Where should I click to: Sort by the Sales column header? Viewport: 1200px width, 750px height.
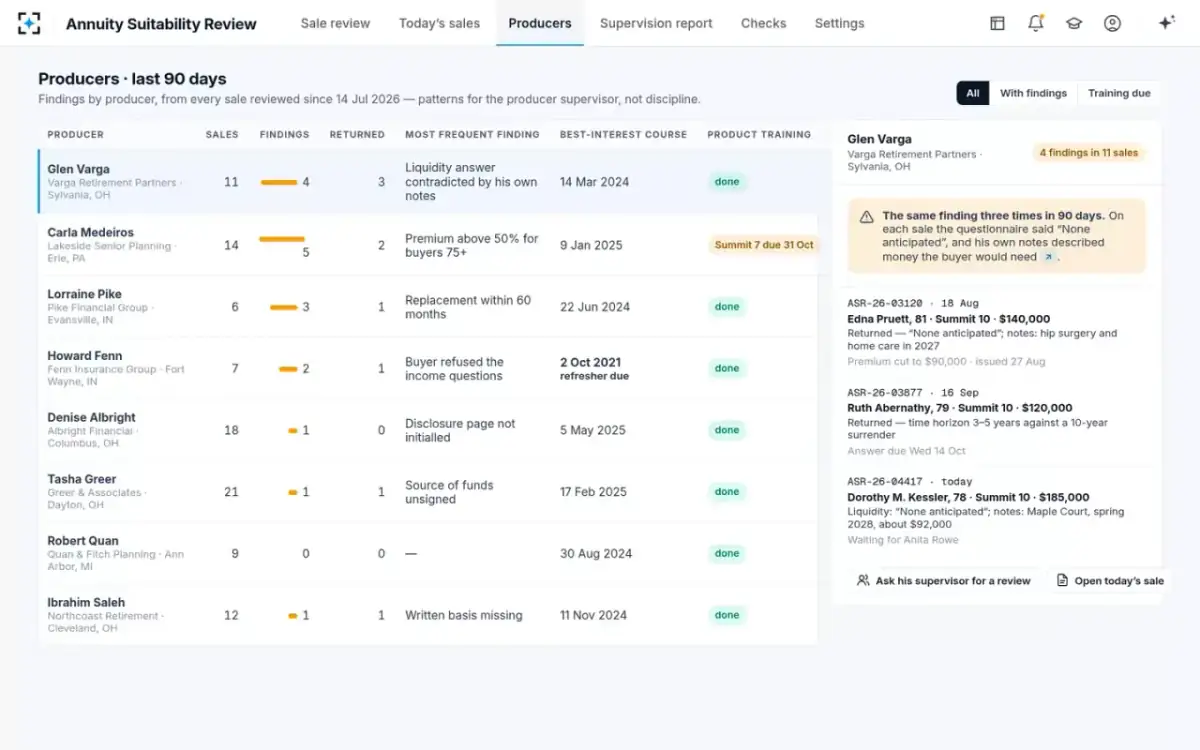222,134
